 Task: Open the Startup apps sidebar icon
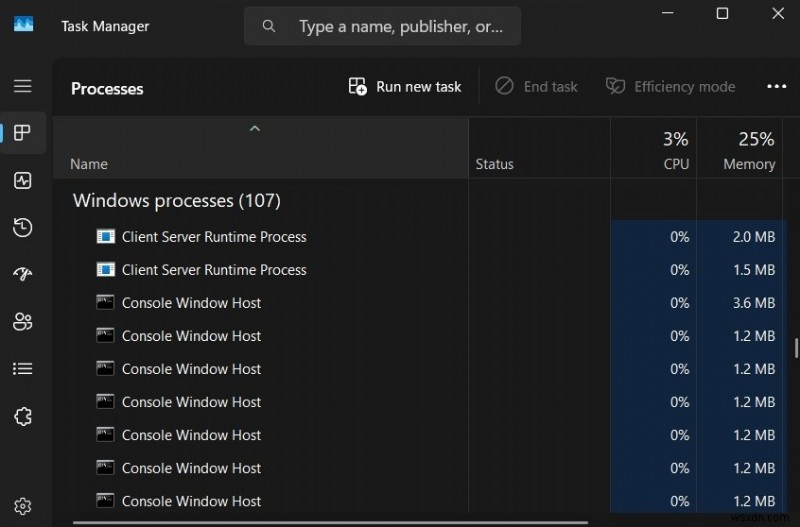[x=22, y=274]
